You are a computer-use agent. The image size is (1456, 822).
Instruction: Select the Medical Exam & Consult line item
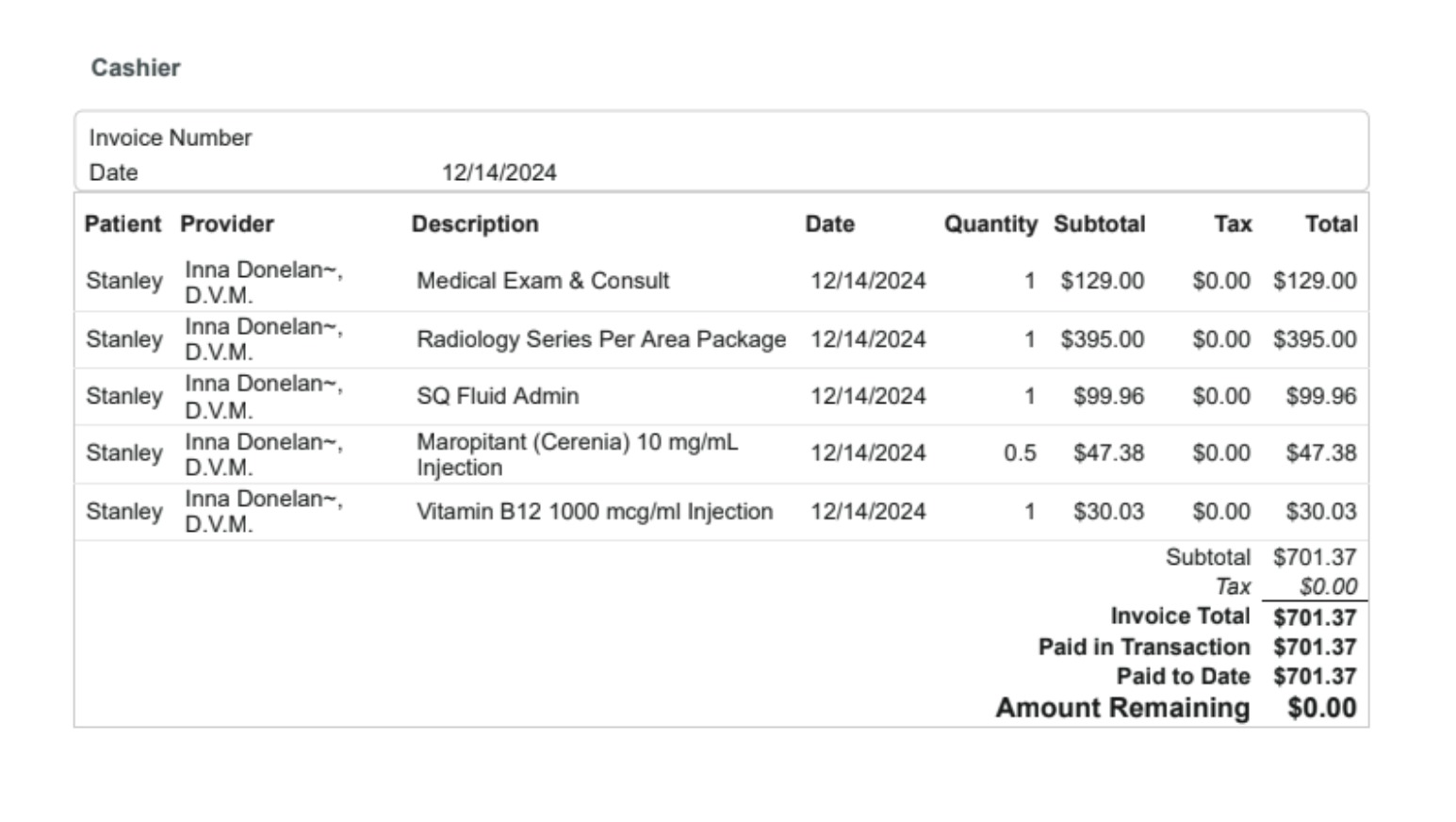click(x=543, y=281)
